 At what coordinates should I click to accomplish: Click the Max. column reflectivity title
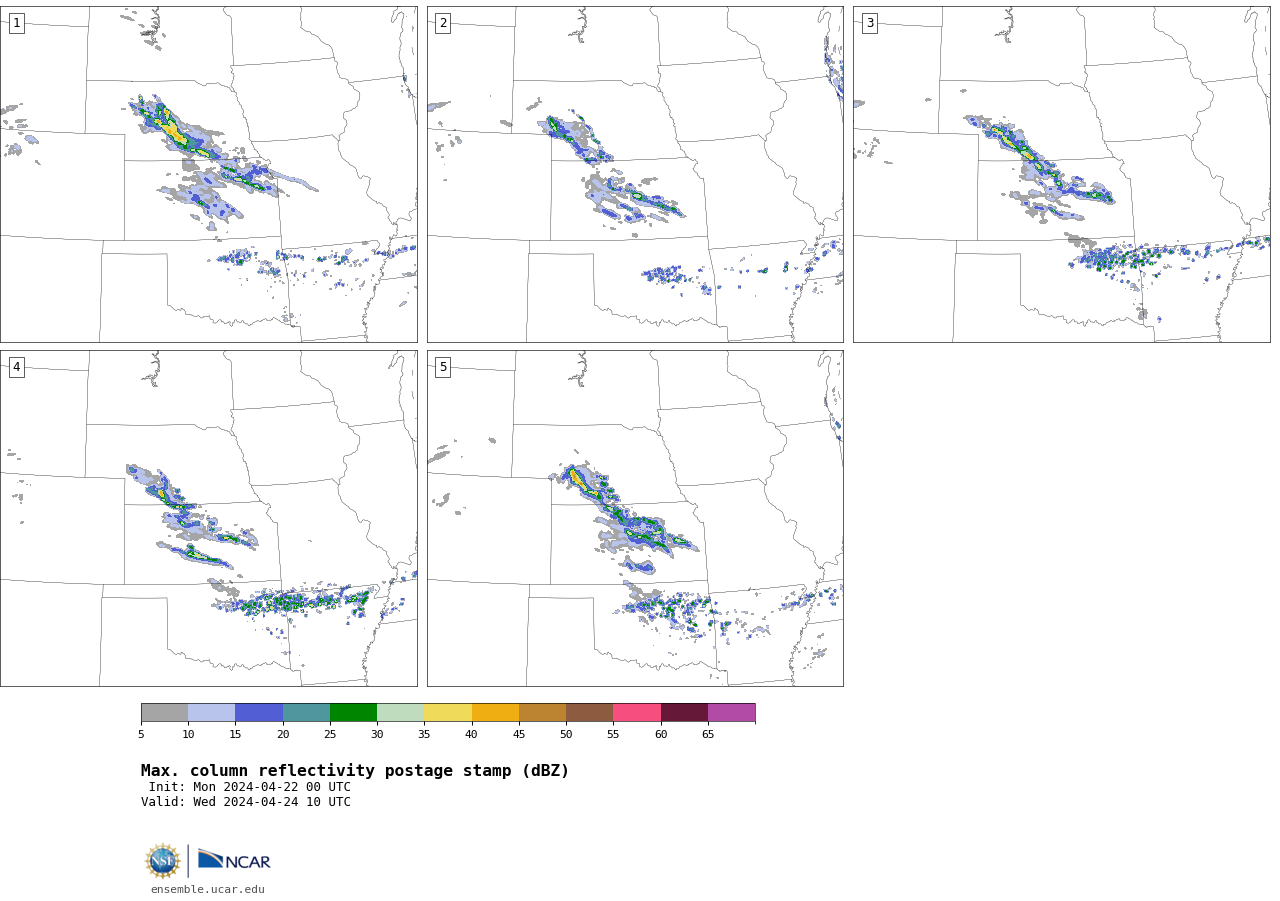[x=355, y=771]
